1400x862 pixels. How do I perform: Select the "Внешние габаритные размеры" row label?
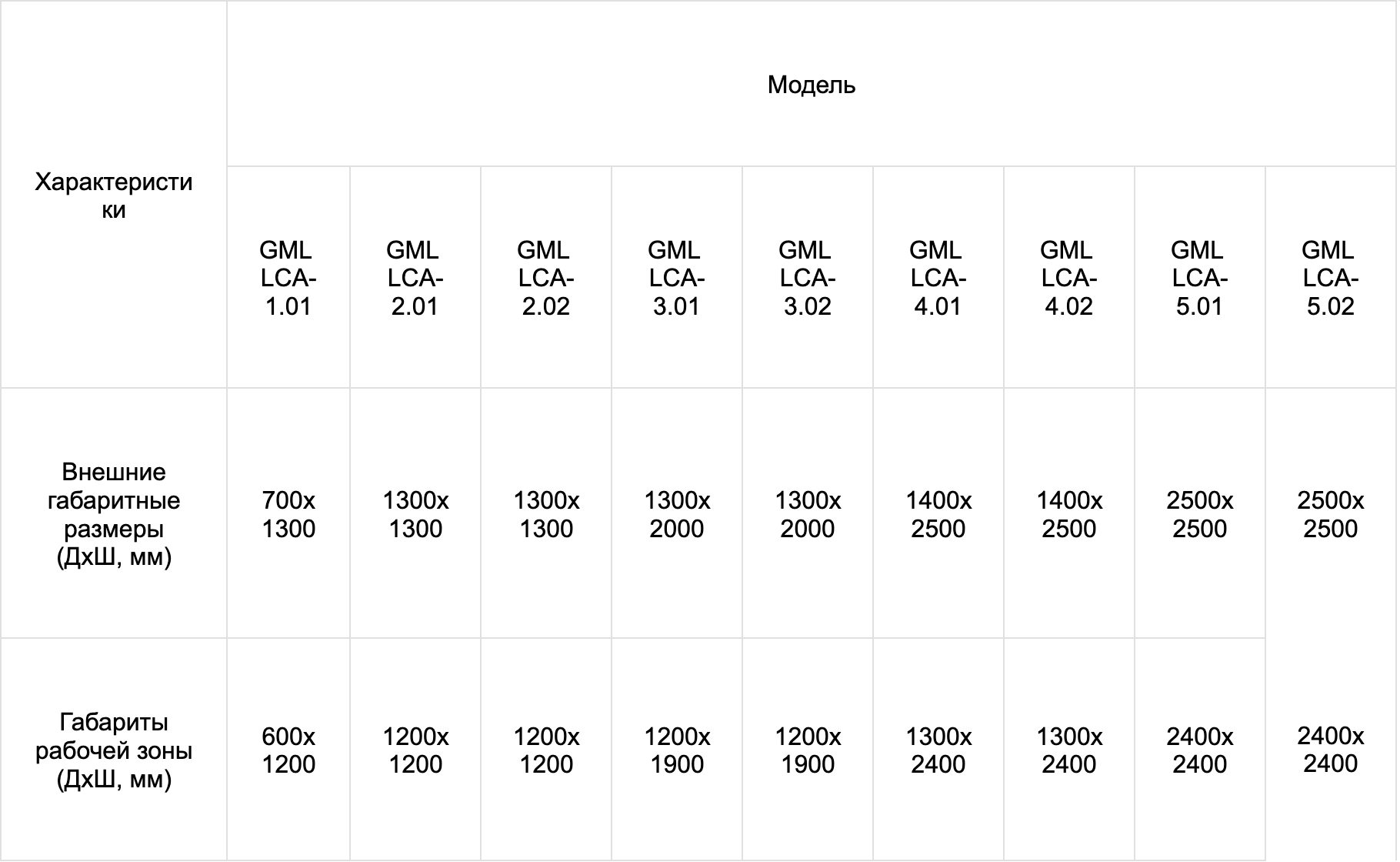(113, 514)
